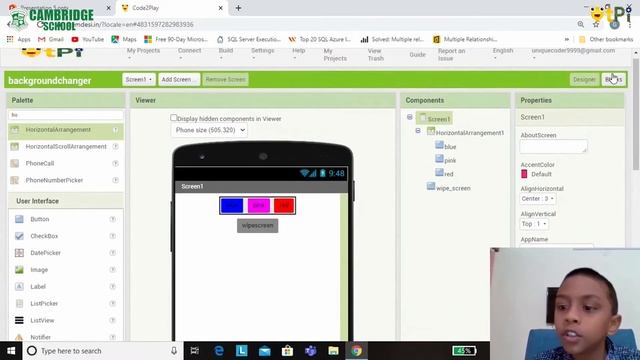Open Microsoft Edge from the taskbar

point(219,351)
